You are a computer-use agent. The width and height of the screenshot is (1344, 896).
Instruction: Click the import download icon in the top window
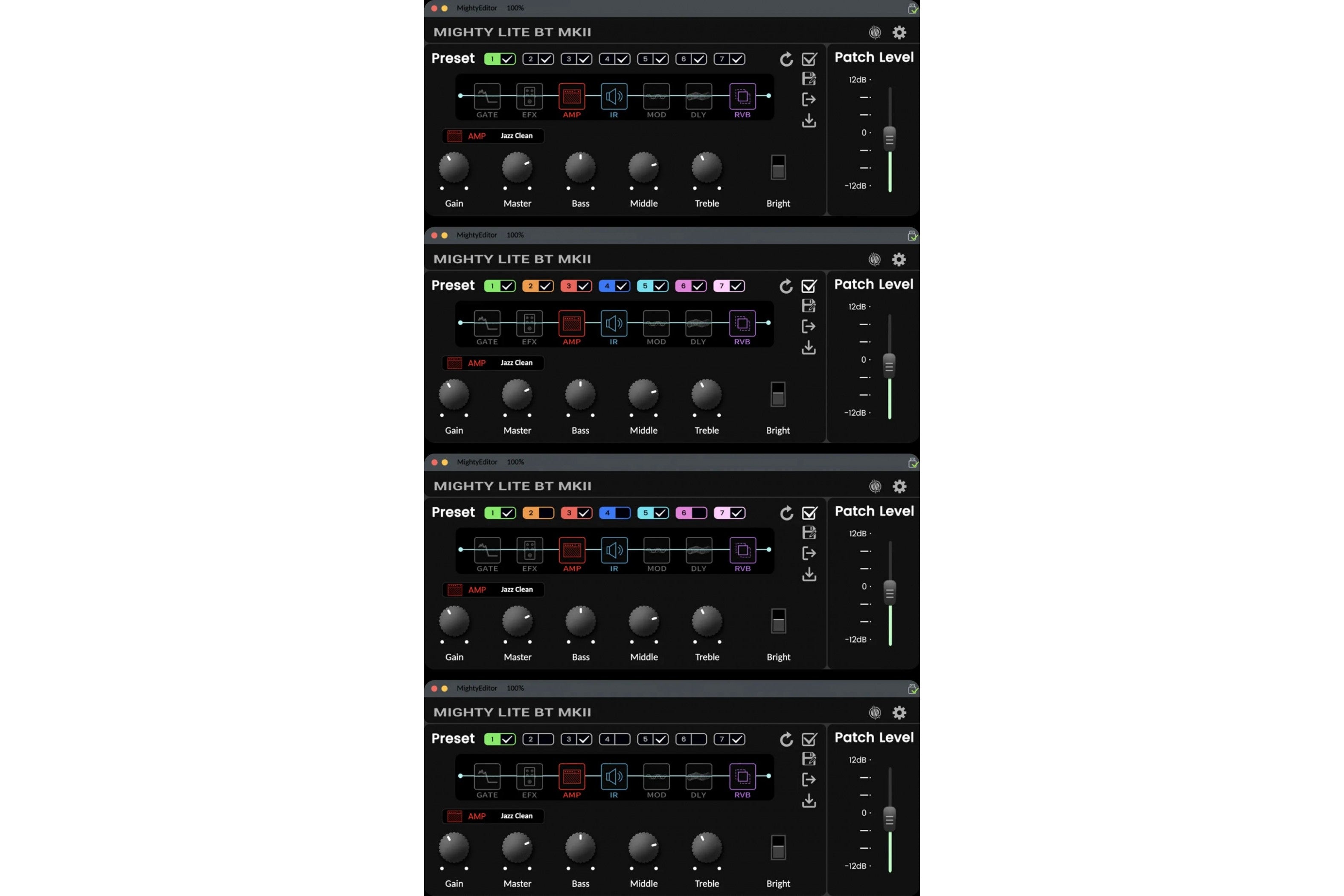tap(809, 121)
